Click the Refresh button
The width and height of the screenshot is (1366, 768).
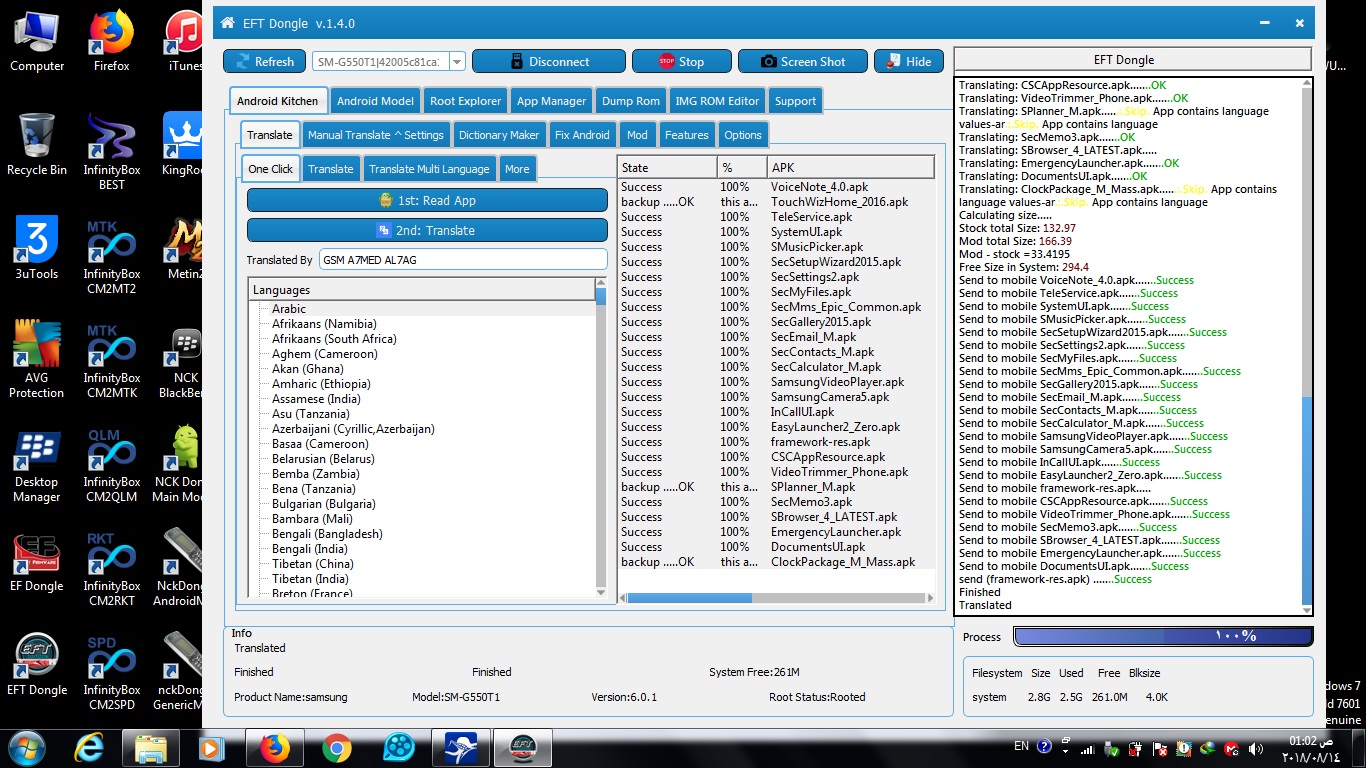(264, 61)
